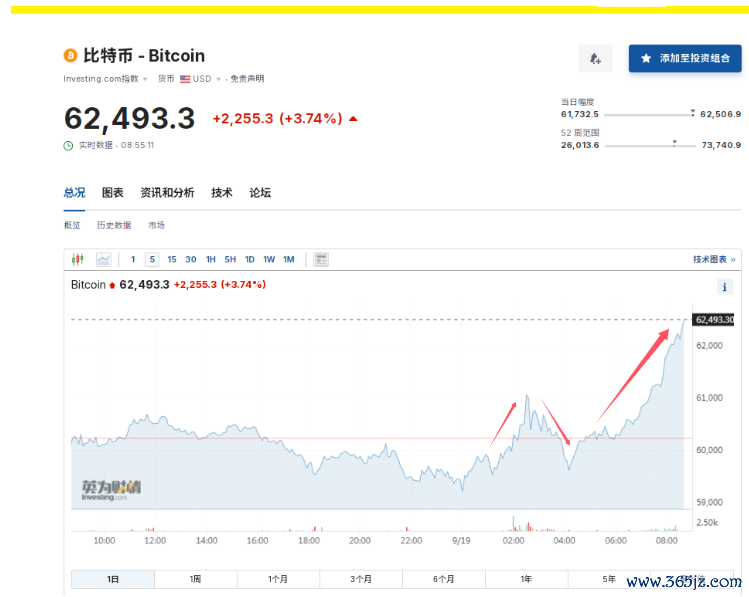Select the 1年 time range
Viewport: 749px width, 597px height.
pyautogui.click(x=526, y=579)
